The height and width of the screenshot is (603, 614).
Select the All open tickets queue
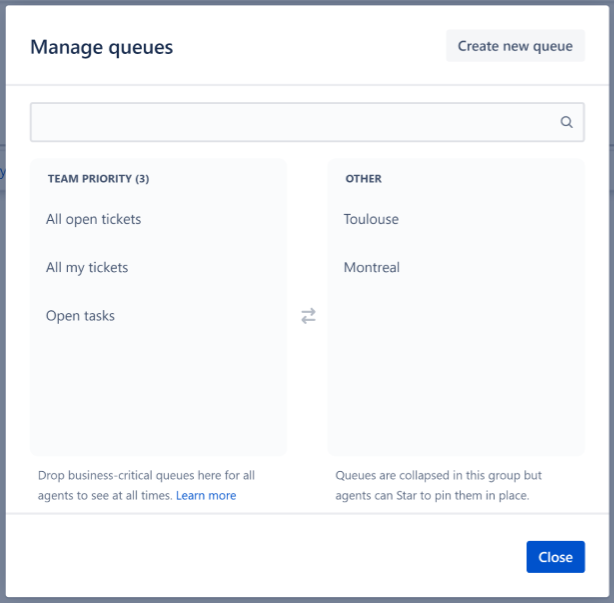(x=94, y=219)
